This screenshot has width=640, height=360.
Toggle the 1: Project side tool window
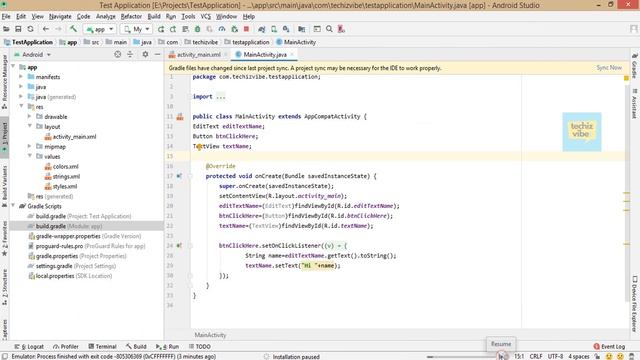[x=4, y=137]
